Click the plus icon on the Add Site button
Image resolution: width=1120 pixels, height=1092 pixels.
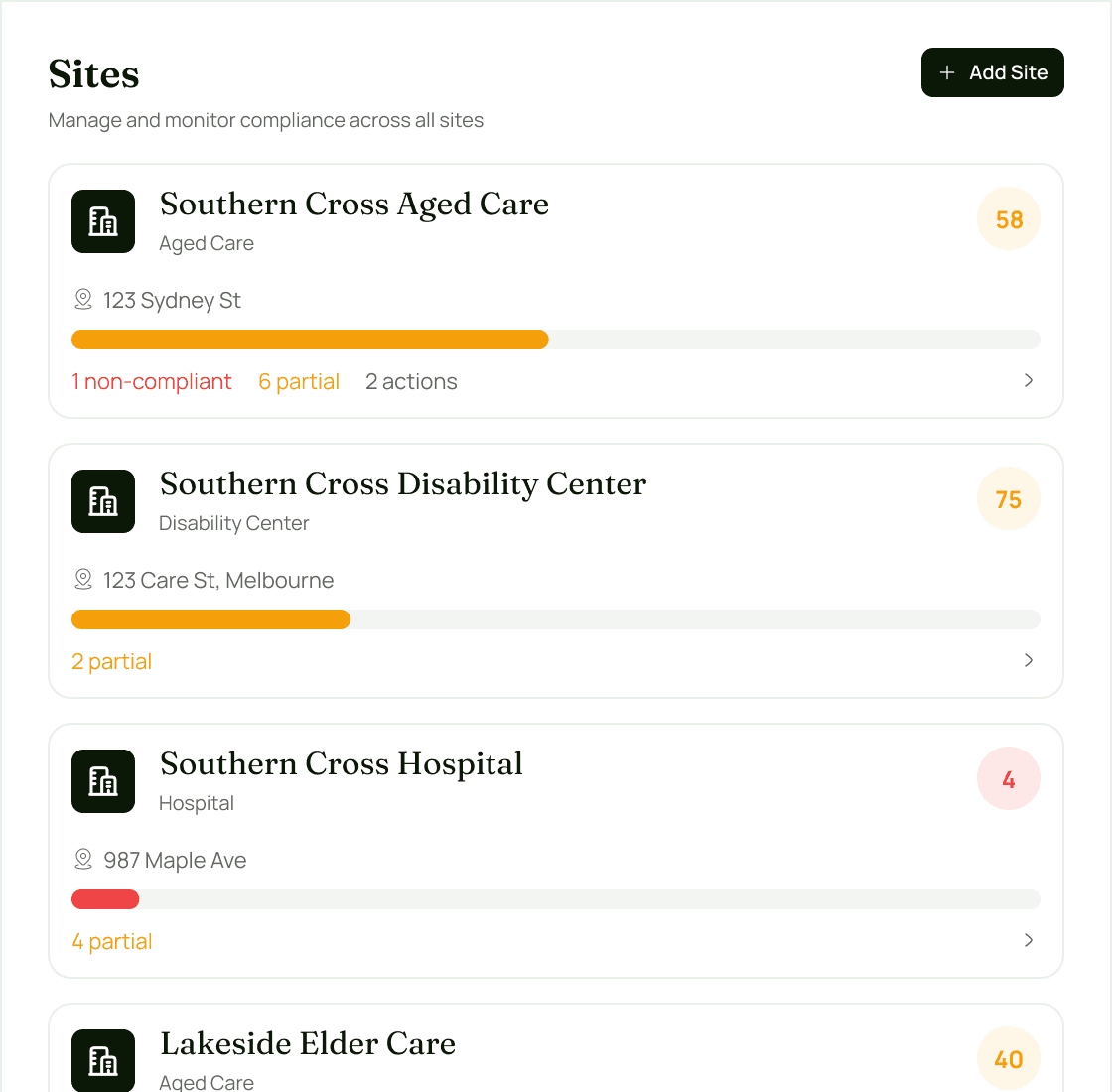click(x=946, y=71)
